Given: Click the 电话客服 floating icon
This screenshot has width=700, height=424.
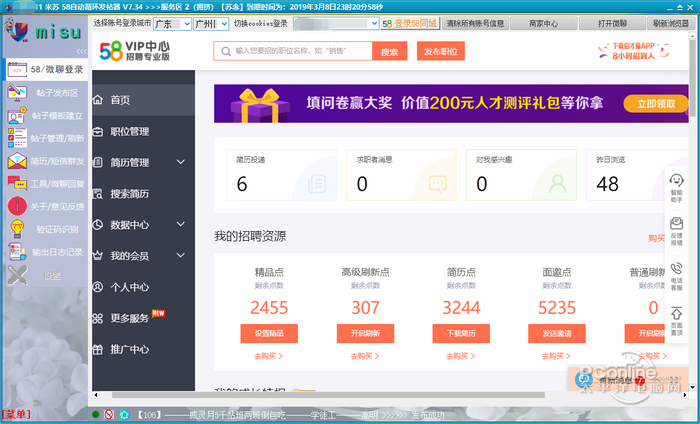Looking at the screenshot, I should 676,276.
